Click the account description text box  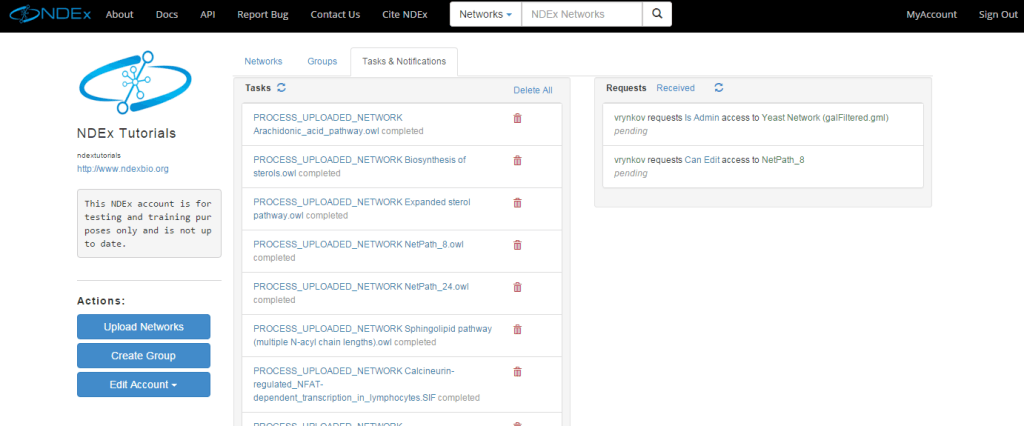tap(149, 223)
